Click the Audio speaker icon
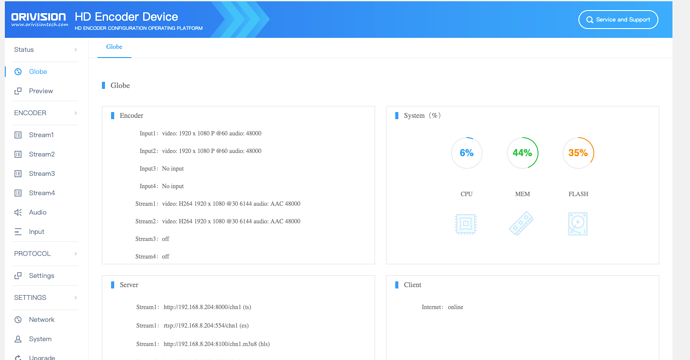690x360 pixels. coord(18,213)
